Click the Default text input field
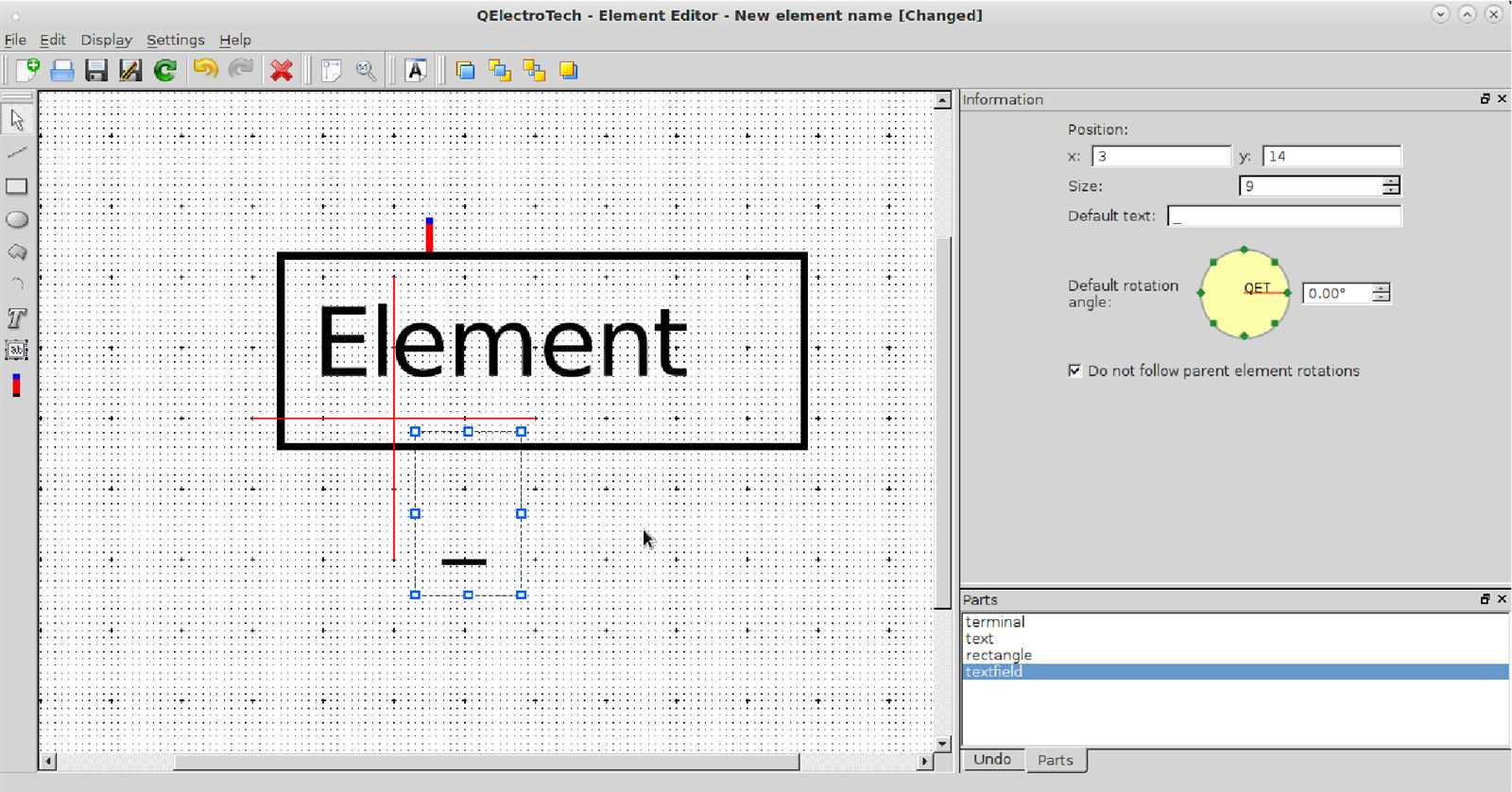Screen dimensions: 1512x792 pos(1284,215)
